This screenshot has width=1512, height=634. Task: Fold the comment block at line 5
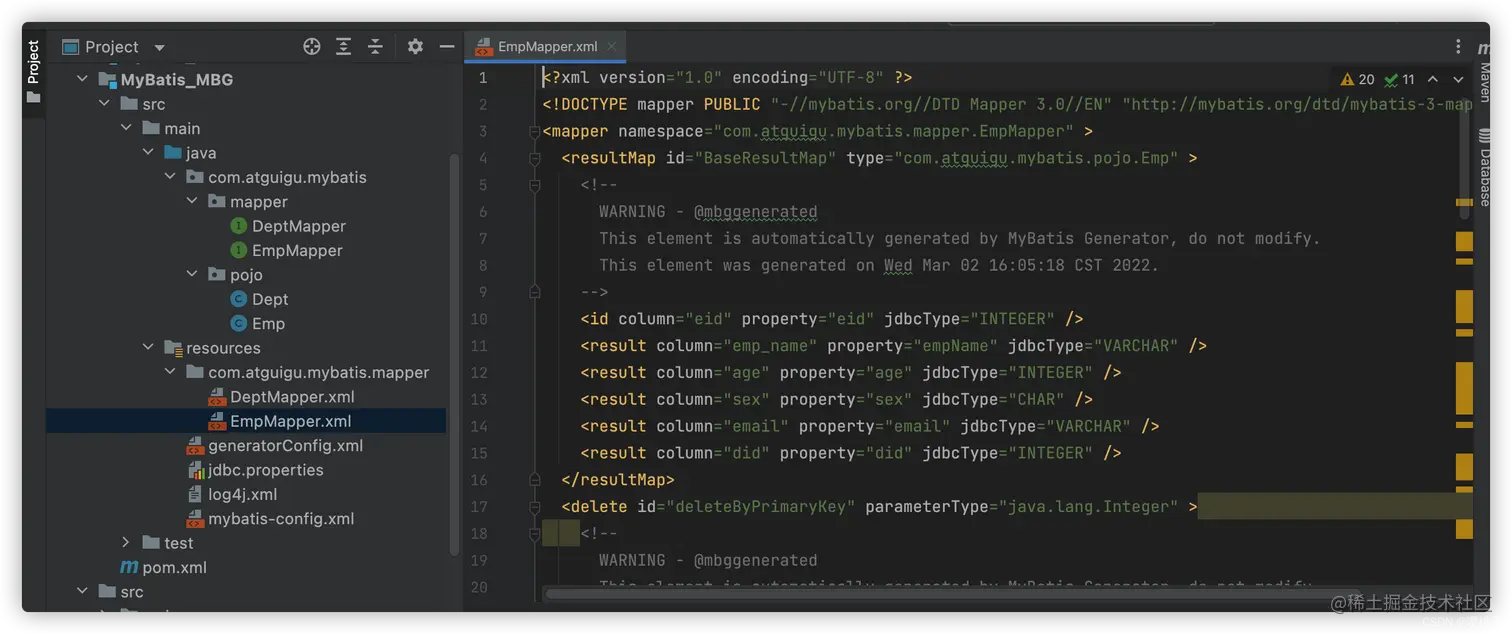click(534, 185)
